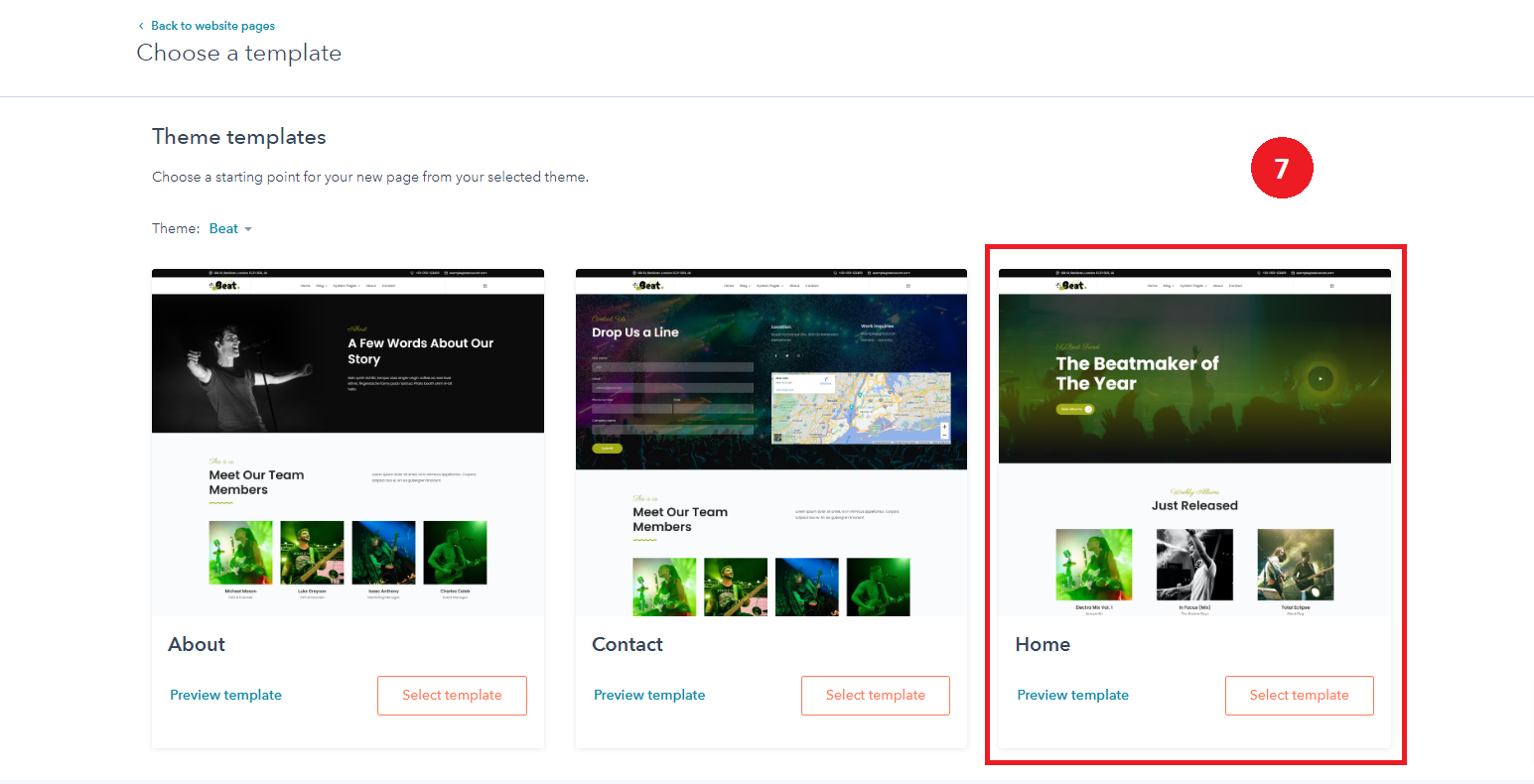Screen dimensions: 1534x784
Task: Click the play icon in the Home preview
Action: pyautogui.click(x=1320, y=377)
